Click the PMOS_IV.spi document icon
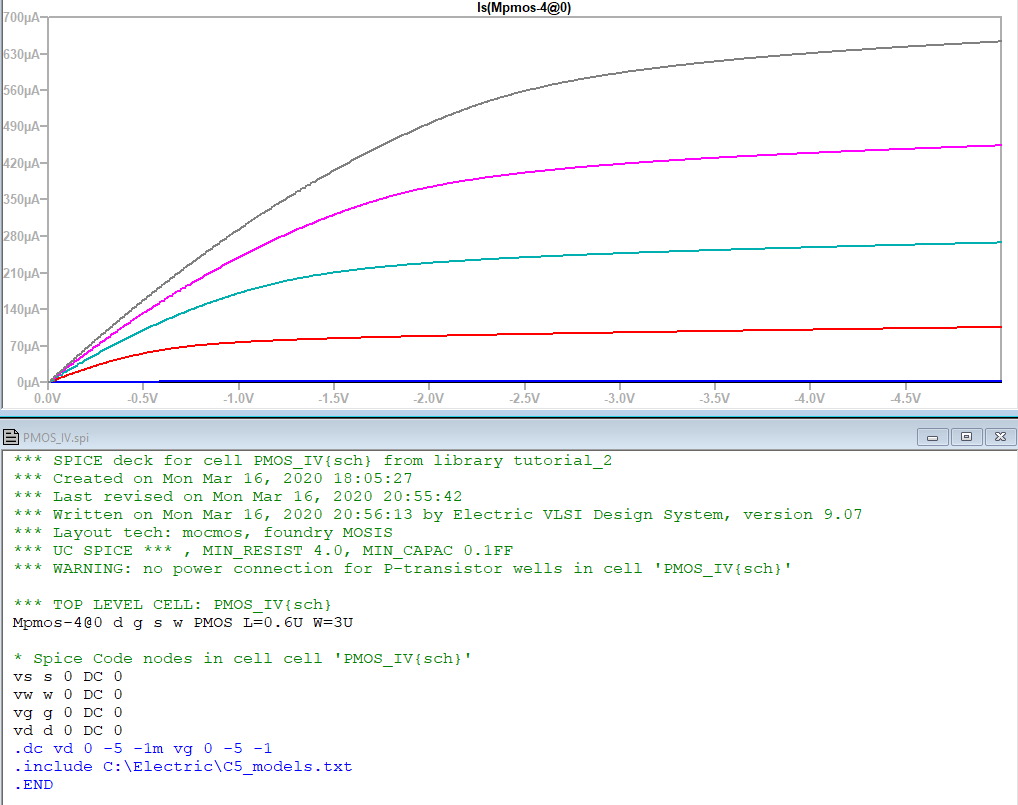The width and height of the screenshot is (1018, 805). coord(10,437)
